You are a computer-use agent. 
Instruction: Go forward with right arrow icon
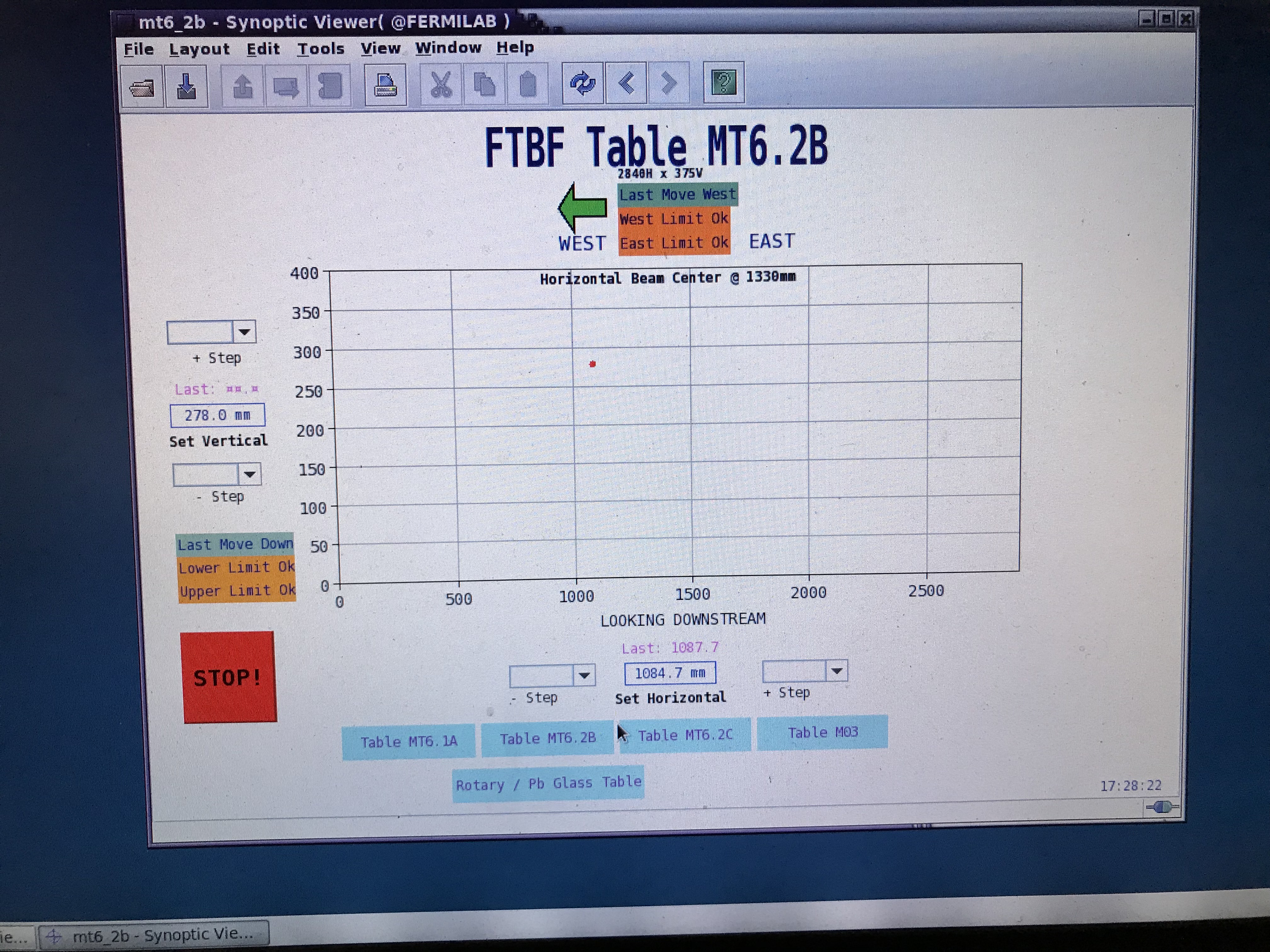(668, 83)
